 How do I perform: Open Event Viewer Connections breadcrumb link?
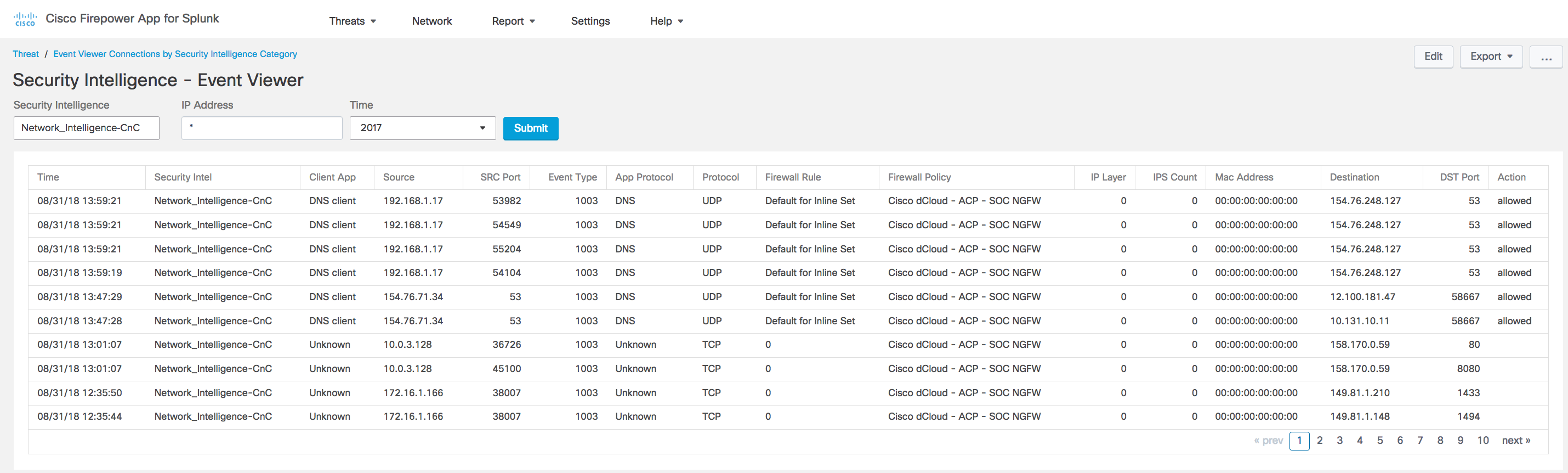[x=175, y=54]
